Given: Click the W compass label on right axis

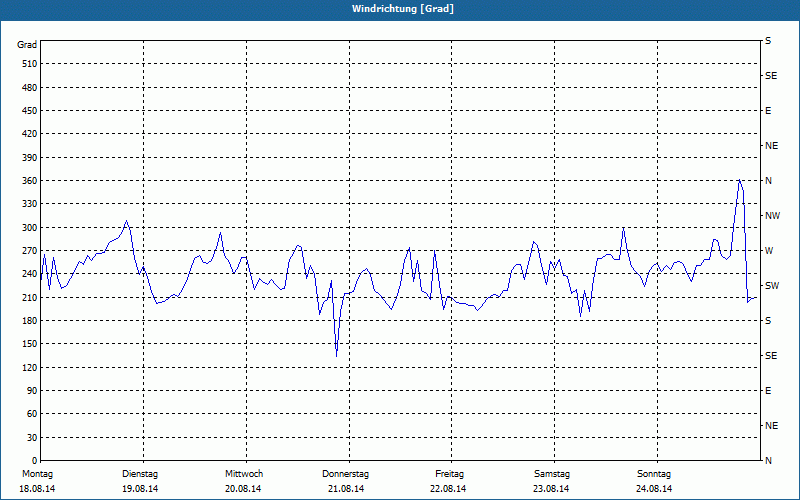Looking at the screenshot, I should tap(769, 251).
